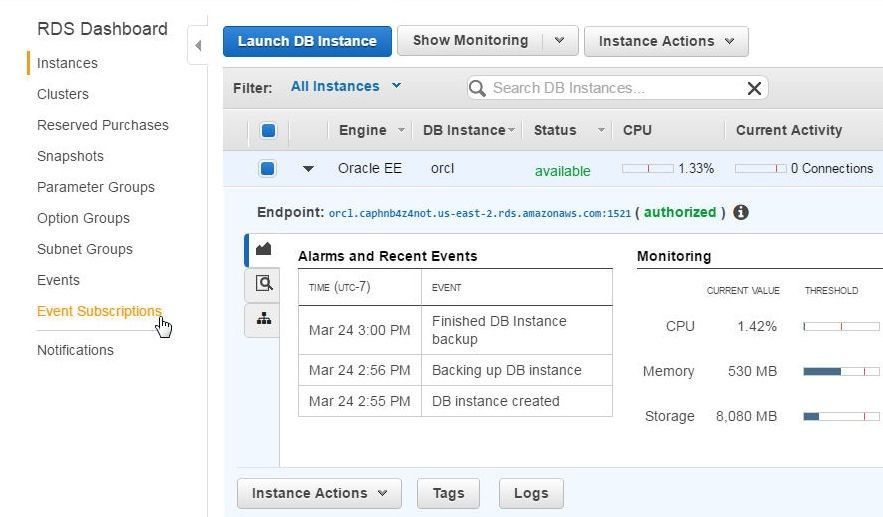The width and height of the screenshot is (883, 517).
Task: Open the Show Monitoring dropdown arrow
Action: click(559, 41)
